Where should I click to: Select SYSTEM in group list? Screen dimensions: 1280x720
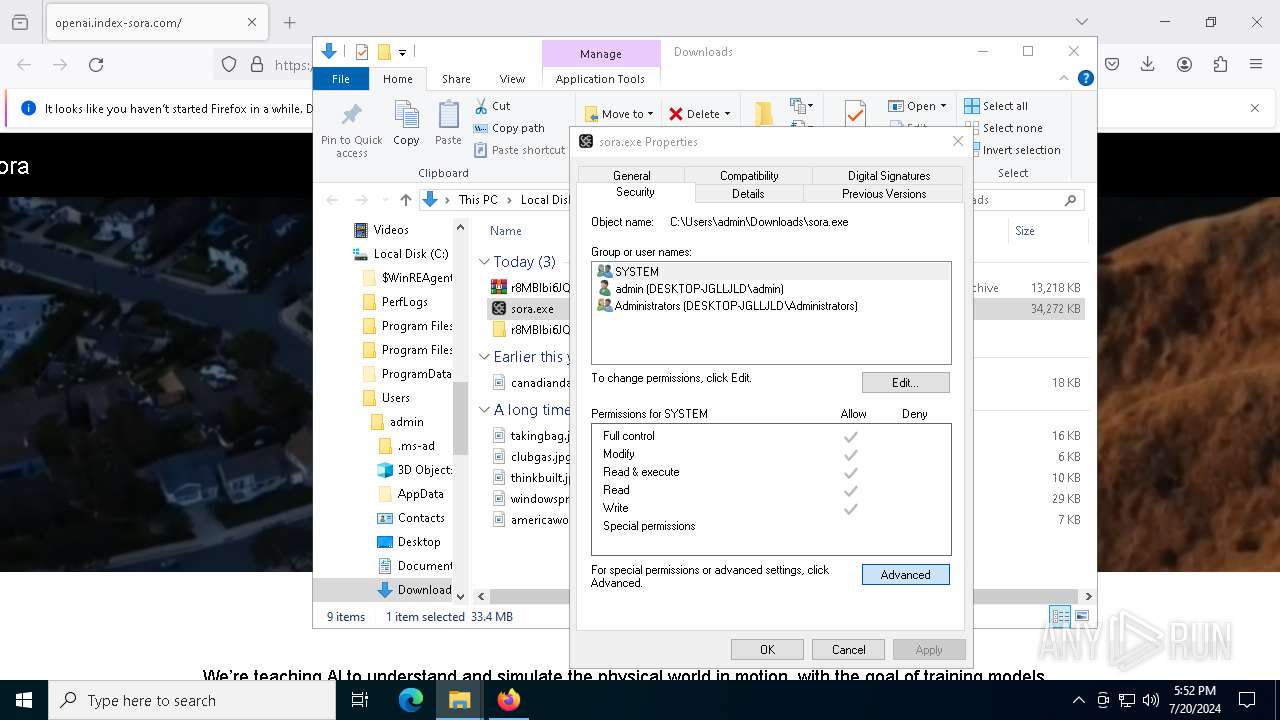click(x=771, y=271)
